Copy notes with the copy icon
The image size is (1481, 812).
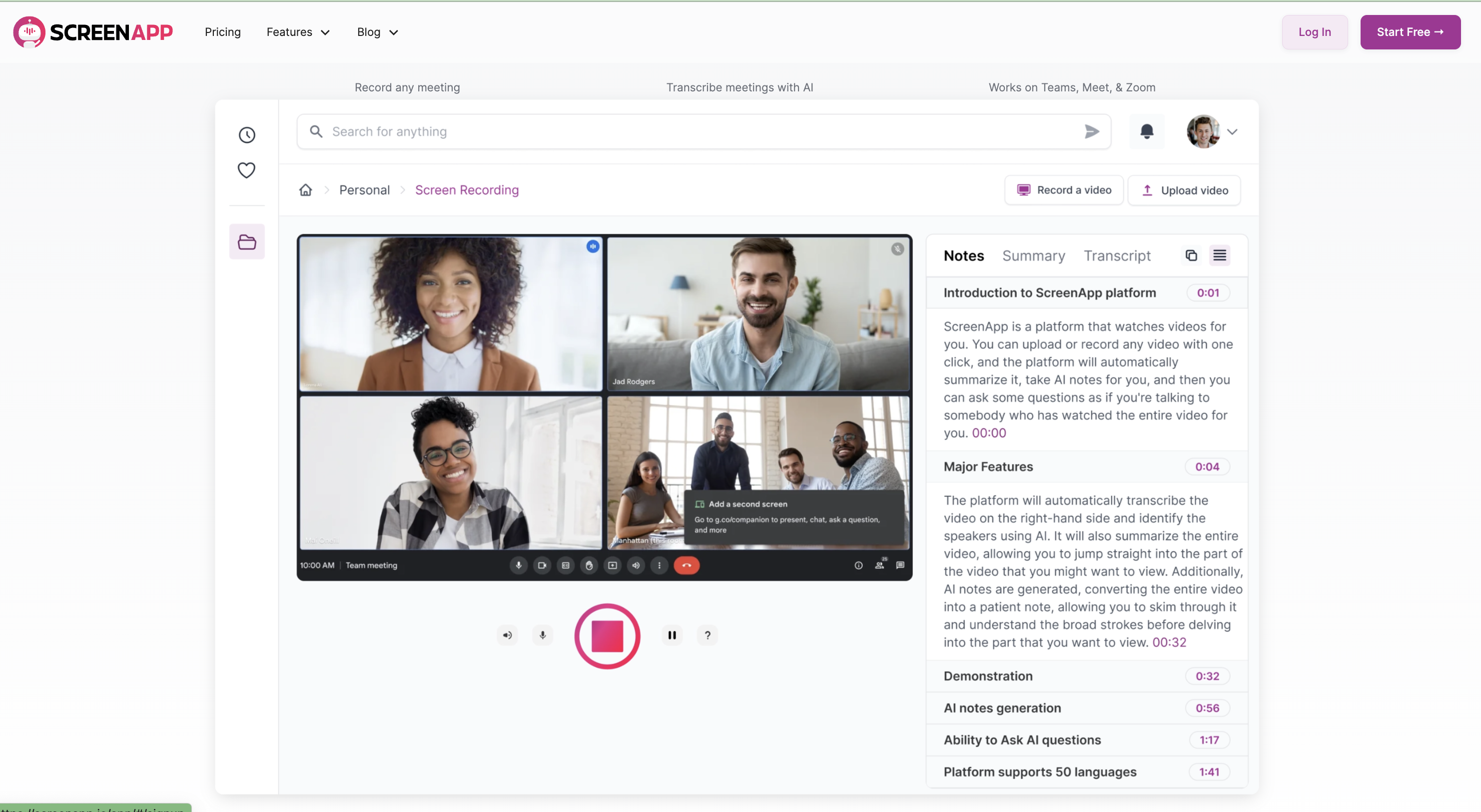pyautogui.click(x=1191, y=255)
